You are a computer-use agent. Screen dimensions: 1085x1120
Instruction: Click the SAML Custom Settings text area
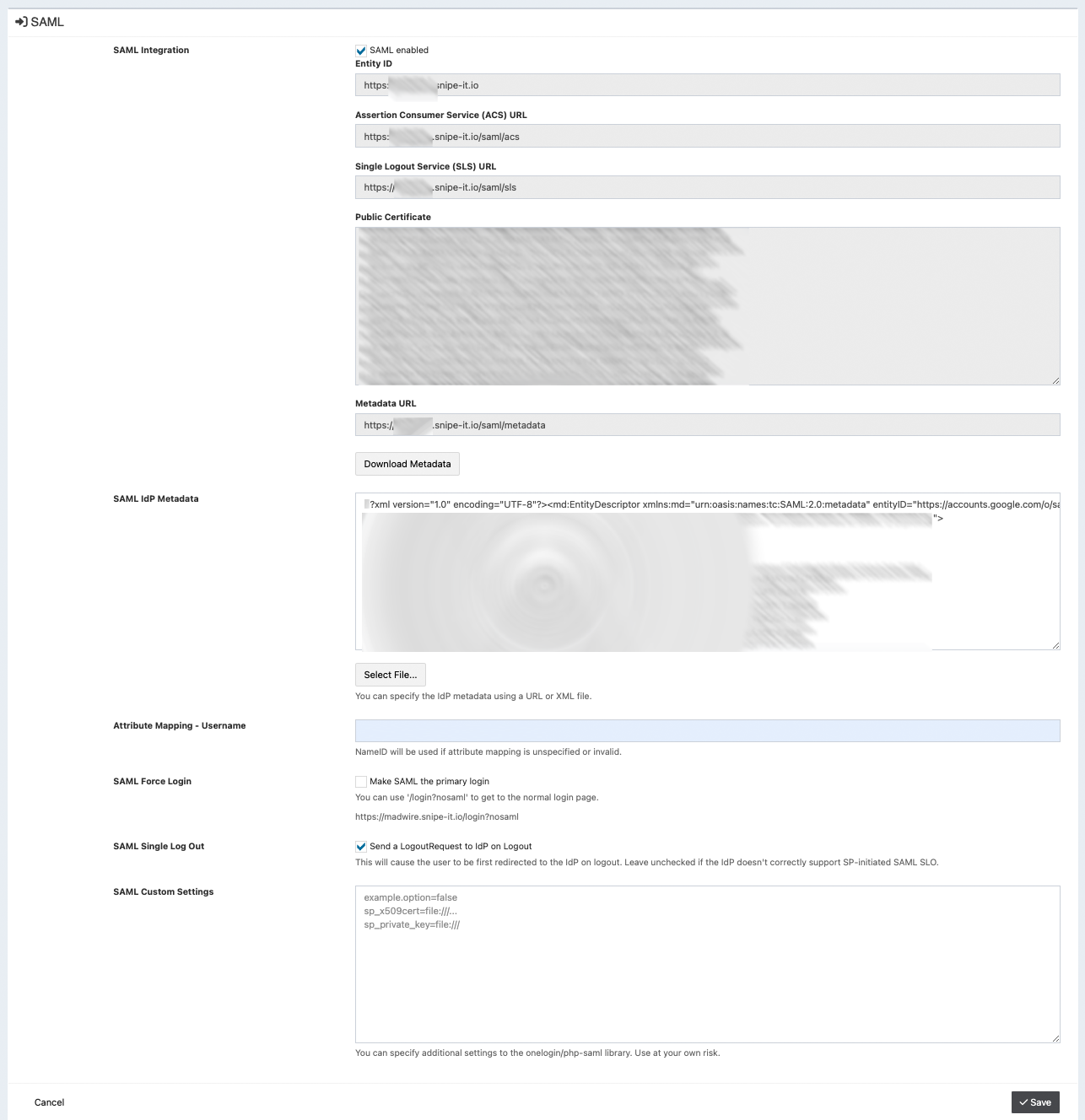click(708, 961)
